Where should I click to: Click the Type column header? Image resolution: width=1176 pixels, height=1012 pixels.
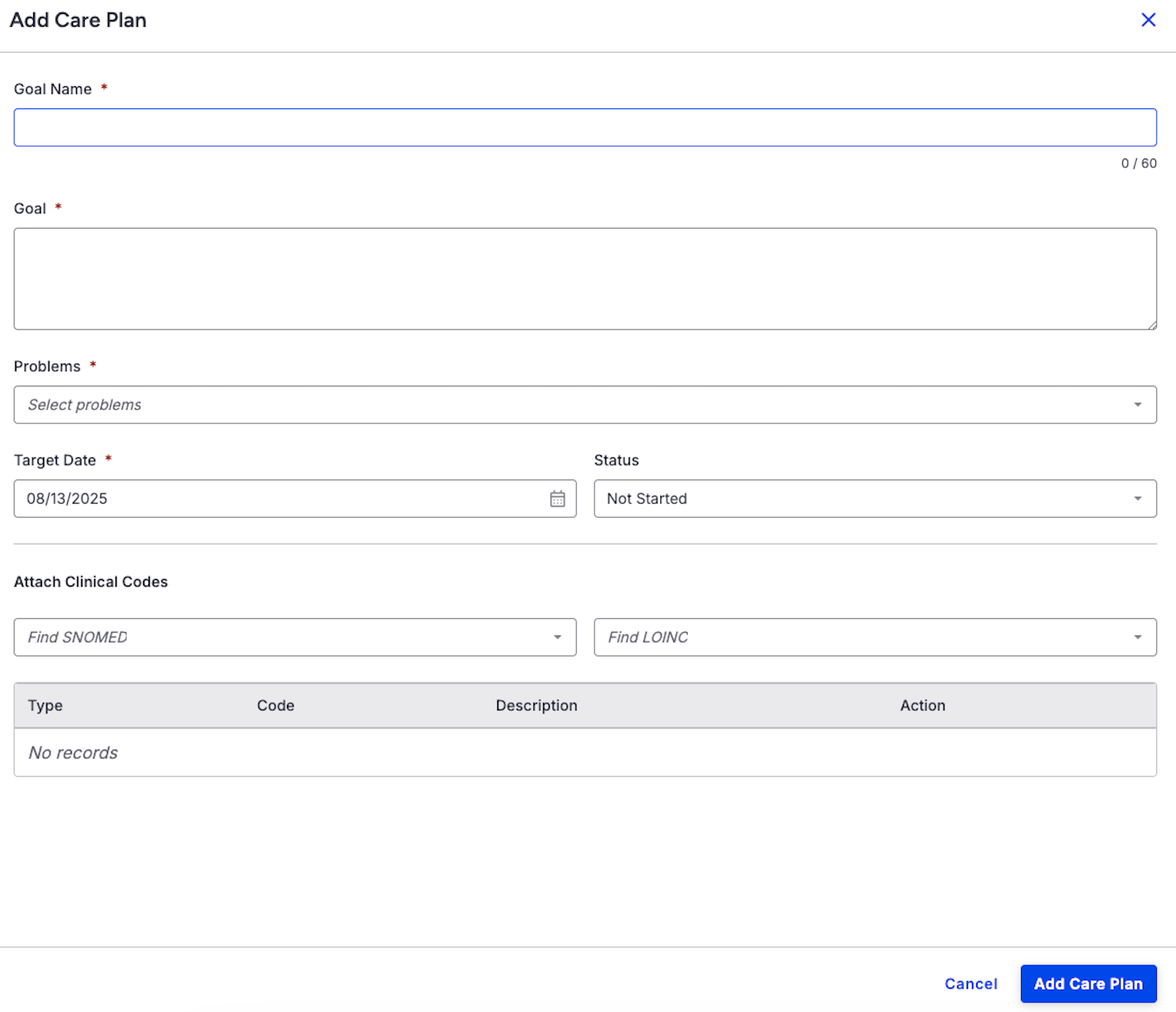coord(45,706)
